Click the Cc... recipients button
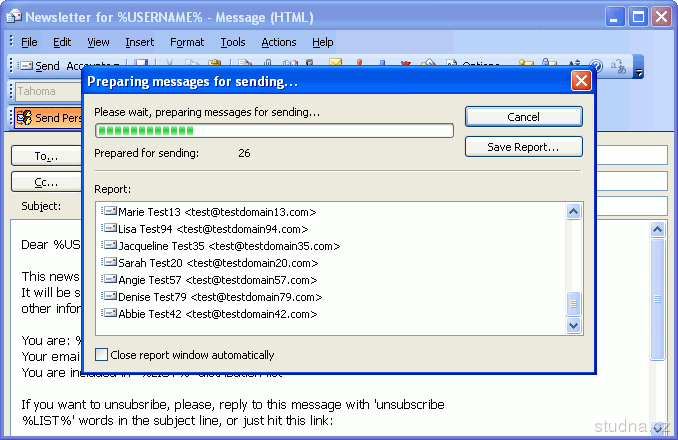678x440 pixels. (x=46, y=182)
